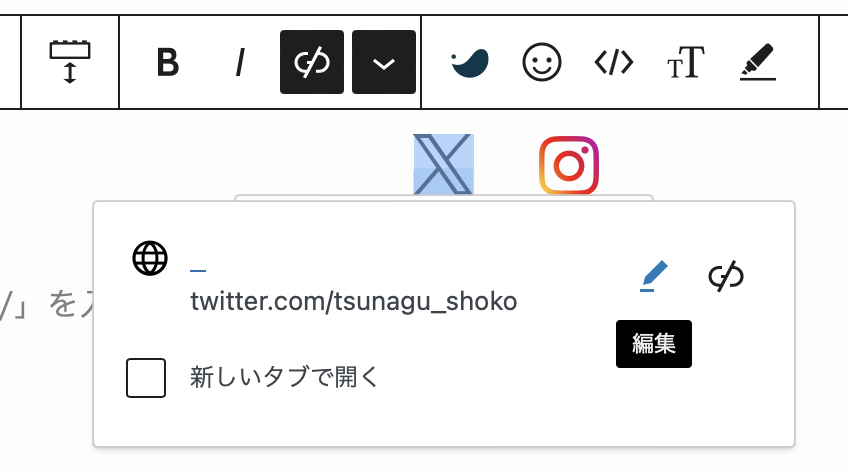
Task: Click the highlighted unlink button in toolbar
Action: coord(312,63)
